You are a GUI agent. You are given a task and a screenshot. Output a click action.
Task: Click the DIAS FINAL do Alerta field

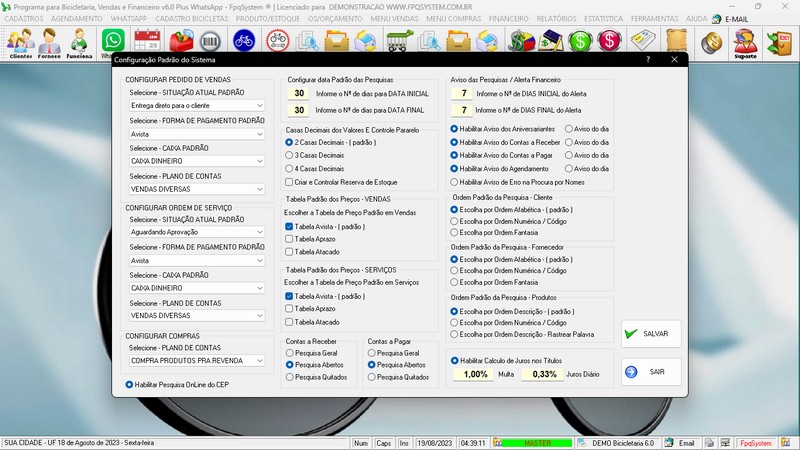point(463,110)
